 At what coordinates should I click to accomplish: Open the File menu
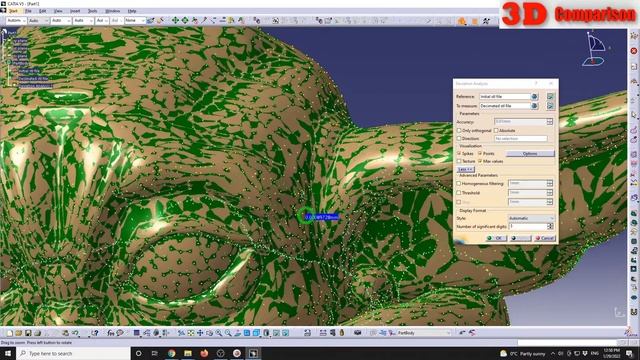coord(28,11)
